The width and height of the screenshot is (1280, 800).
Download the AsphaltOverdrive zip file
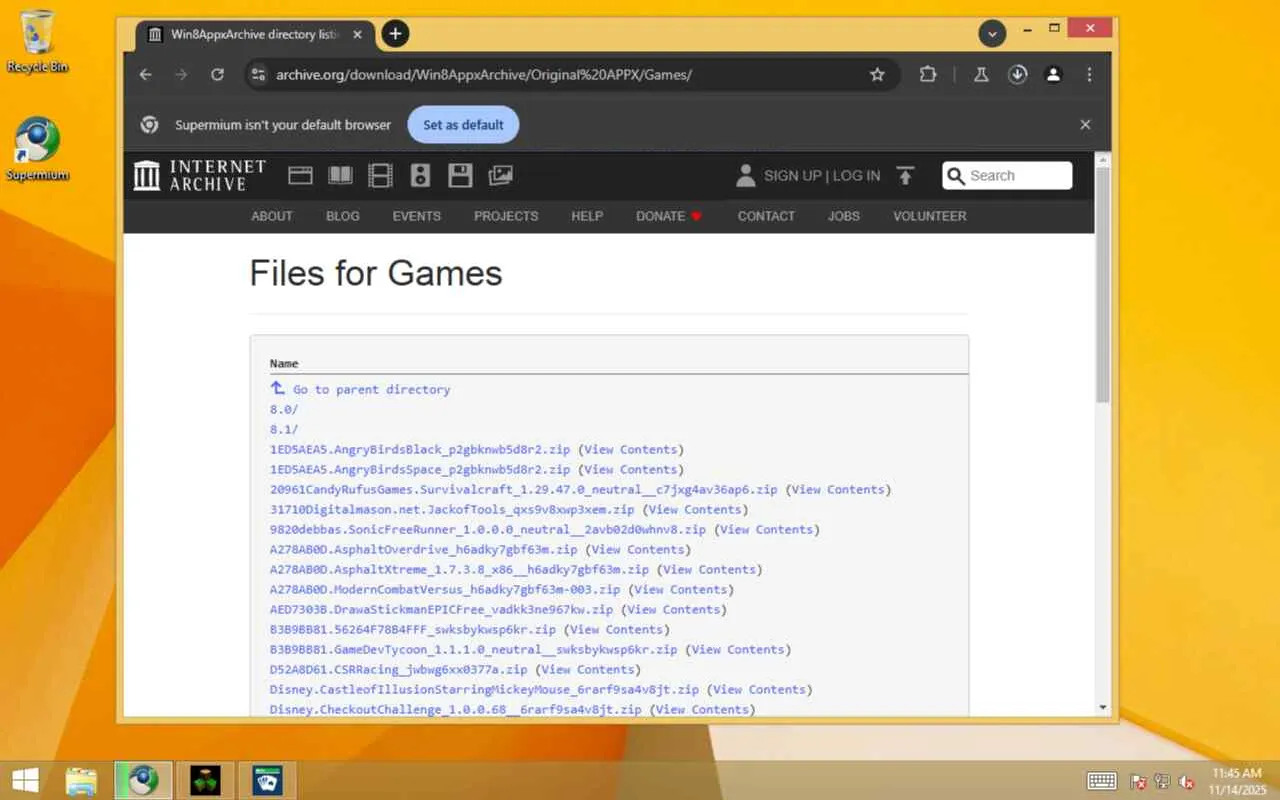pos(424,549)
